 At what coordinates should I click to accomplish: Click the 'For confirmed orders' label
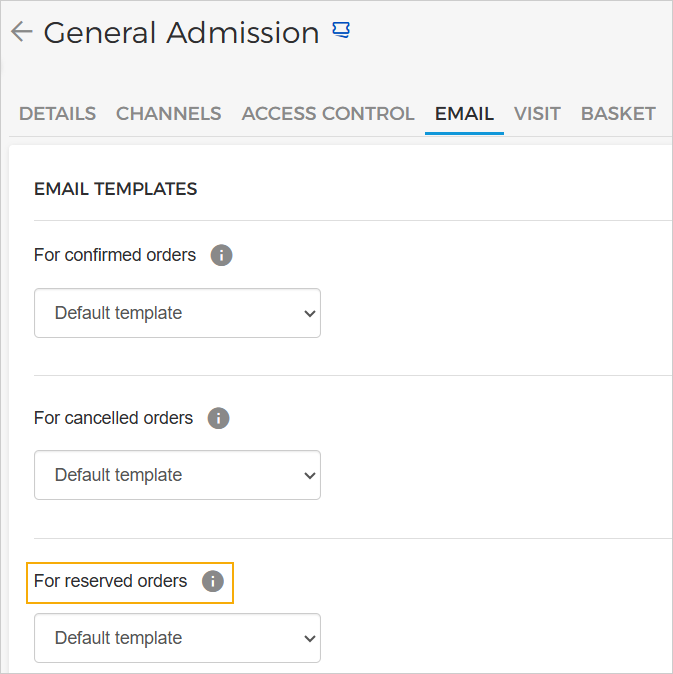point(115,255)
